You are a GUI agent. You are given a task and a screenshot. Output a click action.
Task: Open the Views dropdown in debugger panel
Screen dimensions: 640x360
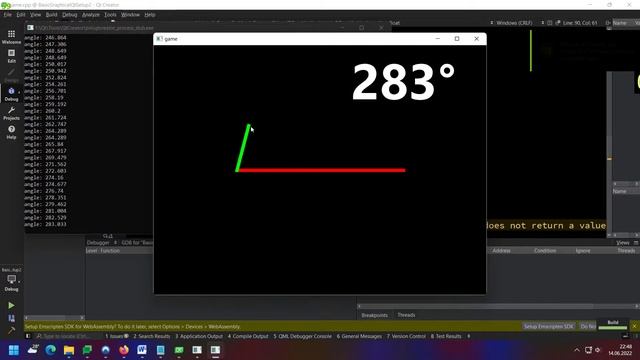tap(623, 243)
